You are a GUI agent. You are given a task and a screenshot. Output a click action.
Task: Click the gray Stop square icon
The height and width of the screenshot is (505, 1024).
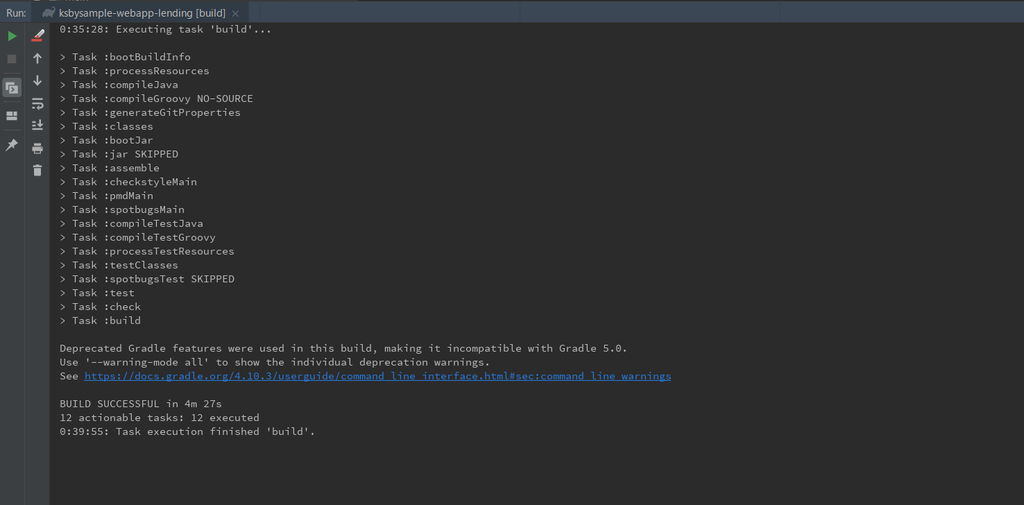tap(12, 59)
